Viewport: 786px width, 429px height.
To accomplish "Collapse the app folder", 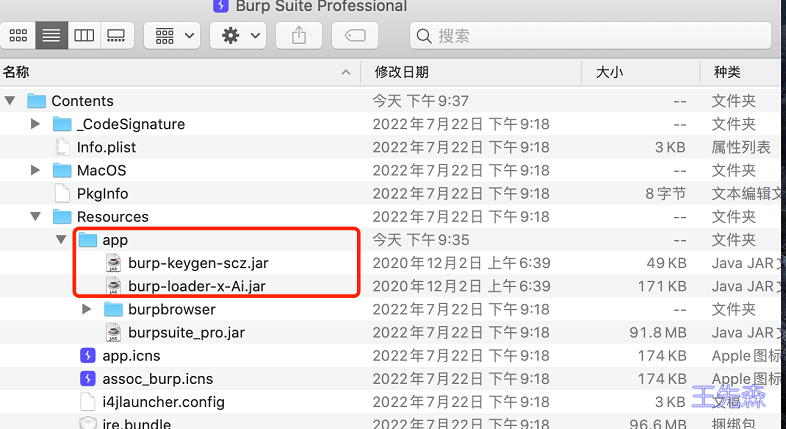I will click(x=61, y=240).
